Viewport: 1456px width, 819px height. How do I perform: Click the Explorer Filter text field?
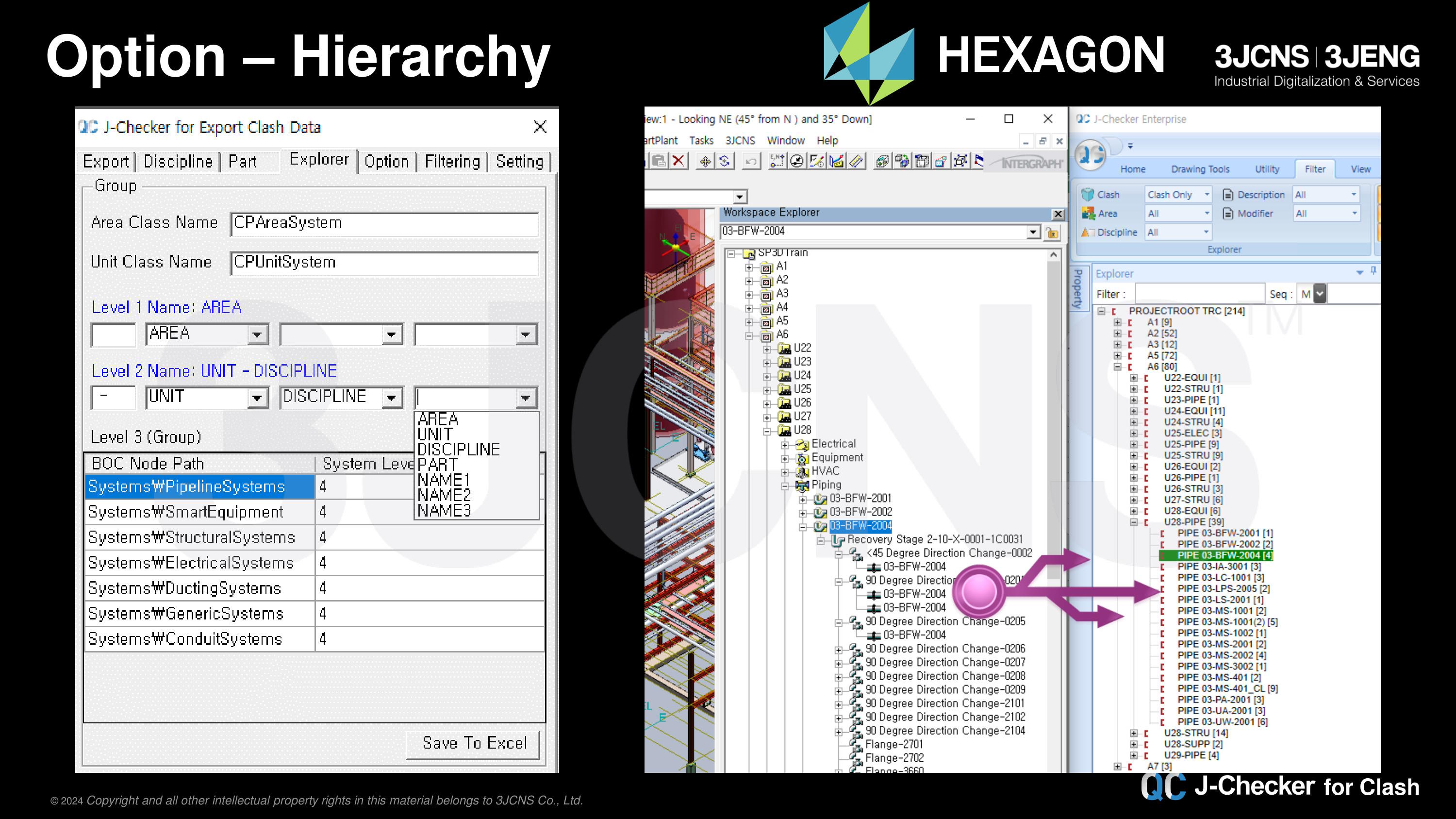pyautogui.click(x=1199, y=294)
